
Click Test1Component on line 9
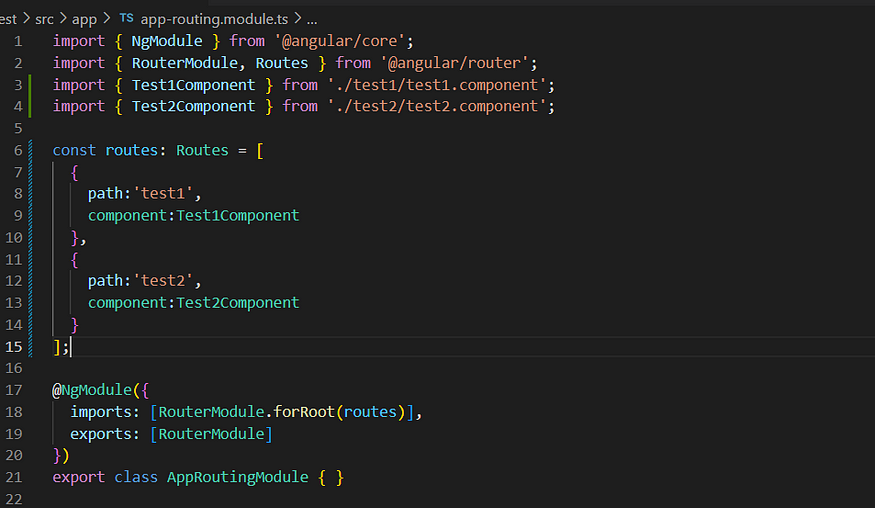(238, 216)
